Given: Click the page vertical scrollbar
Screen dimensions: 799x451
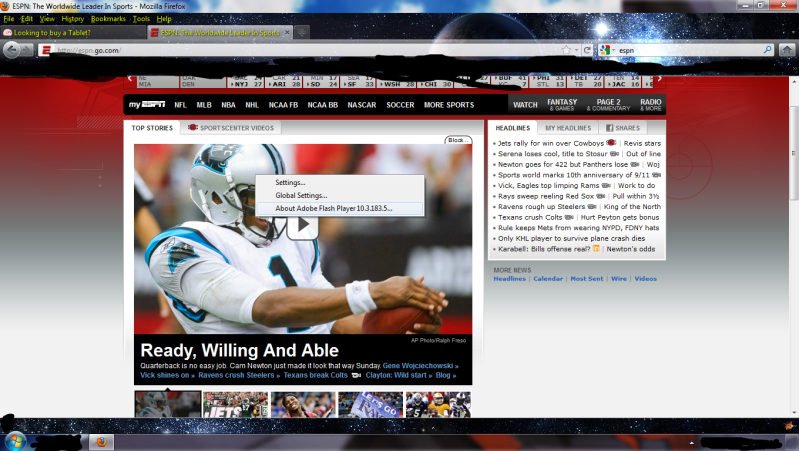Looking at the screenshot, I should tap(794, 153).
